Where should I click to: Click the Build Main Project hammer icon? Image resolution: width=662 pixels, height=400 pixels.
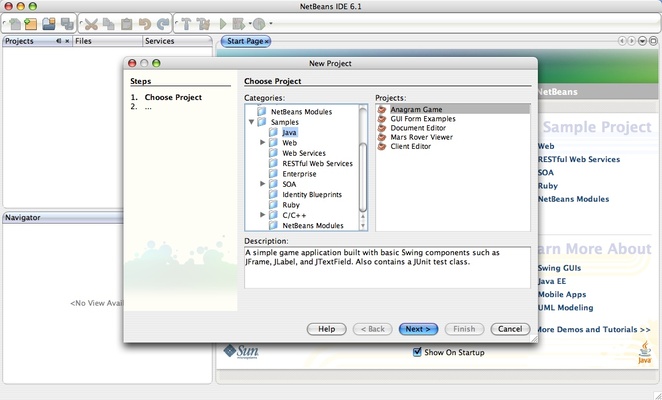click(186, 24)
